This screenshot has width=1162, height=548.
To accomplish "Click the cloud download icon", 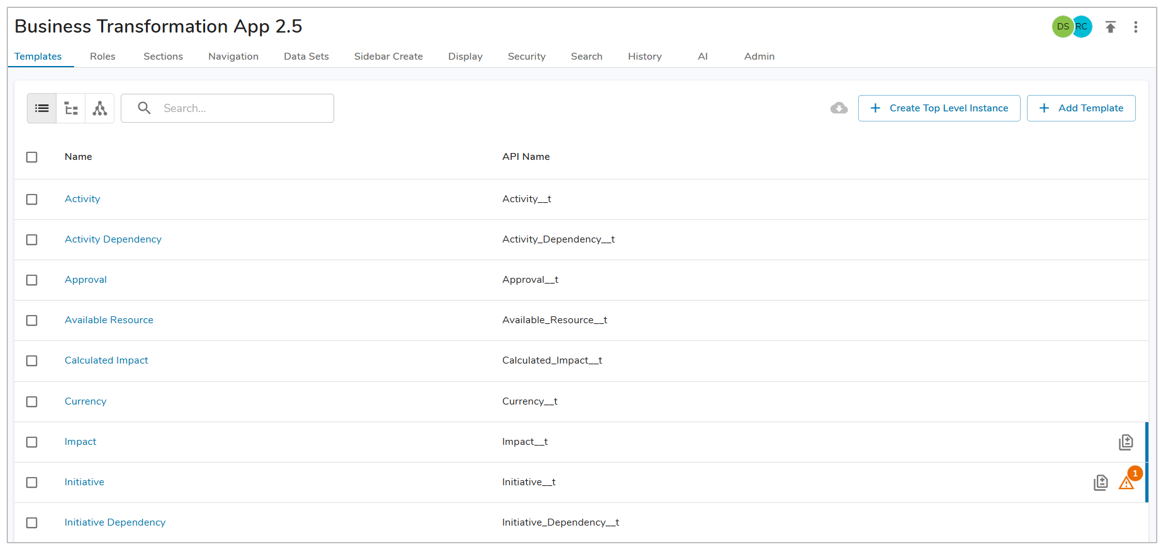I will pos(838,108).
